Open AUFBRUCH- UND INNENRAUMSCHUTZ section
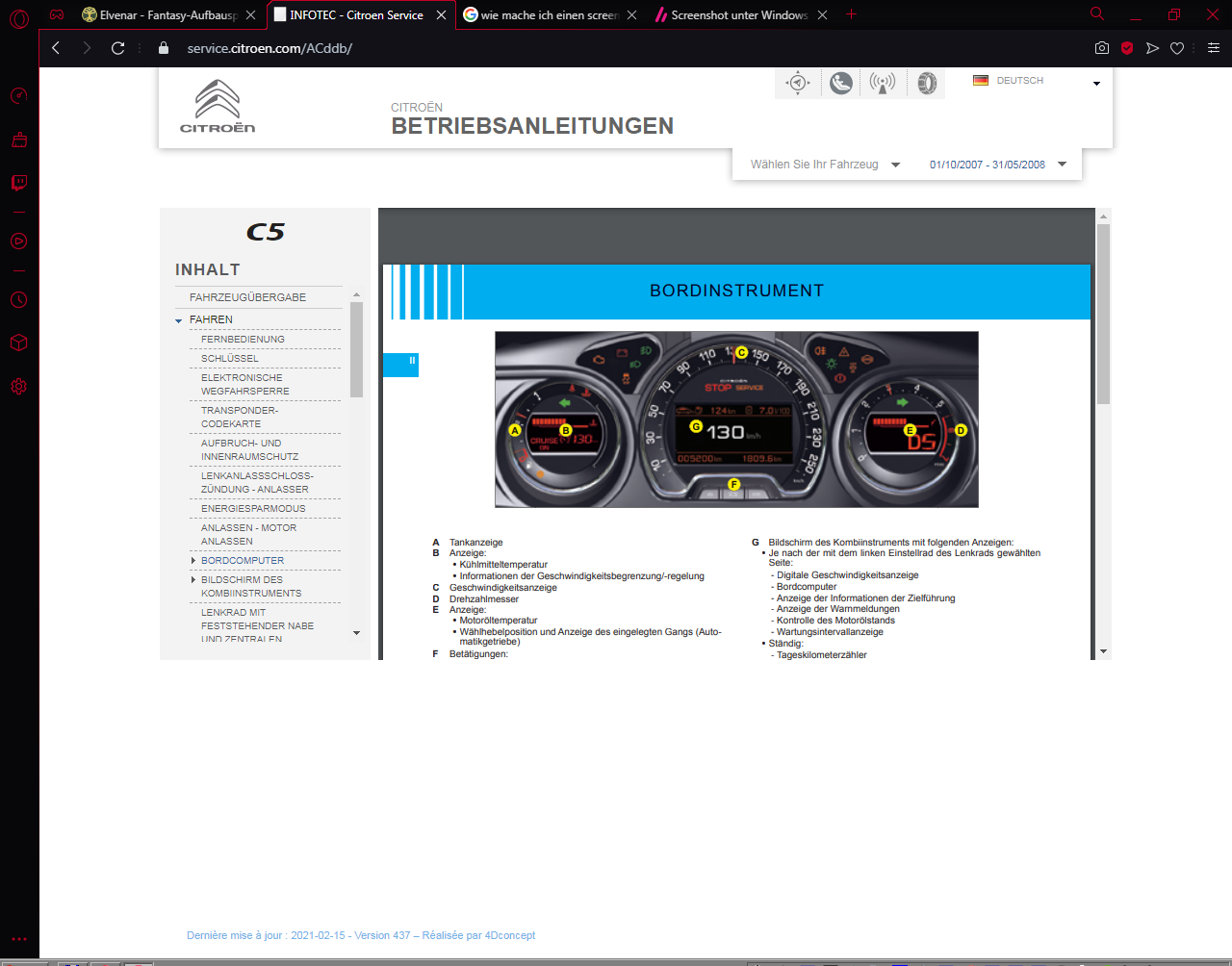 pos(249,449)
